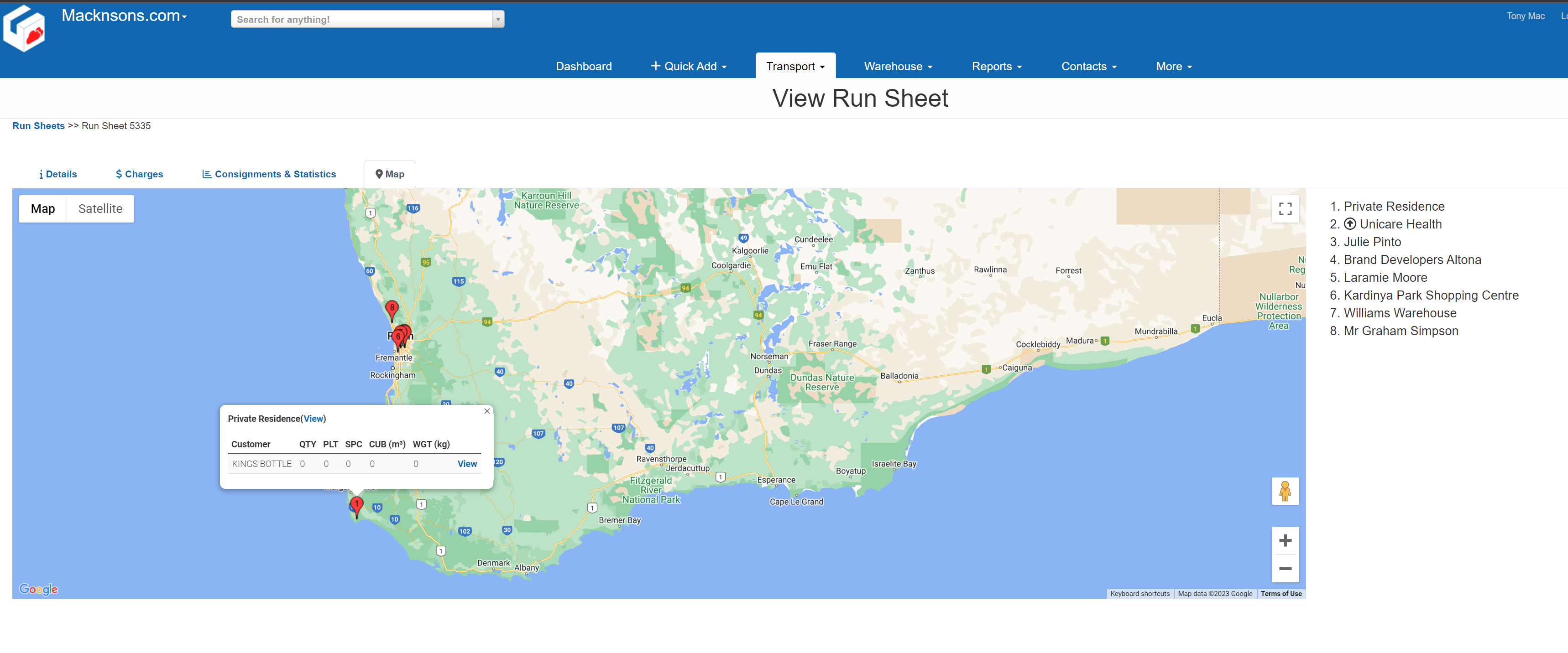The height and width of the screenshot is (653, 1568).
Task: Expand the search box dropdown arrow
Action: (498, 20)
